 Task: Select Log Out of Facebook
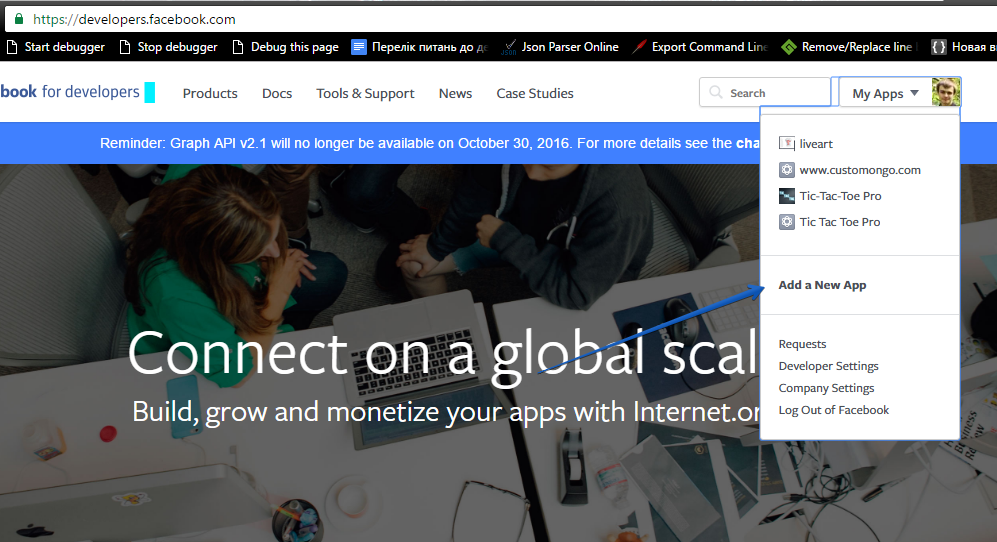click(834, 410)
